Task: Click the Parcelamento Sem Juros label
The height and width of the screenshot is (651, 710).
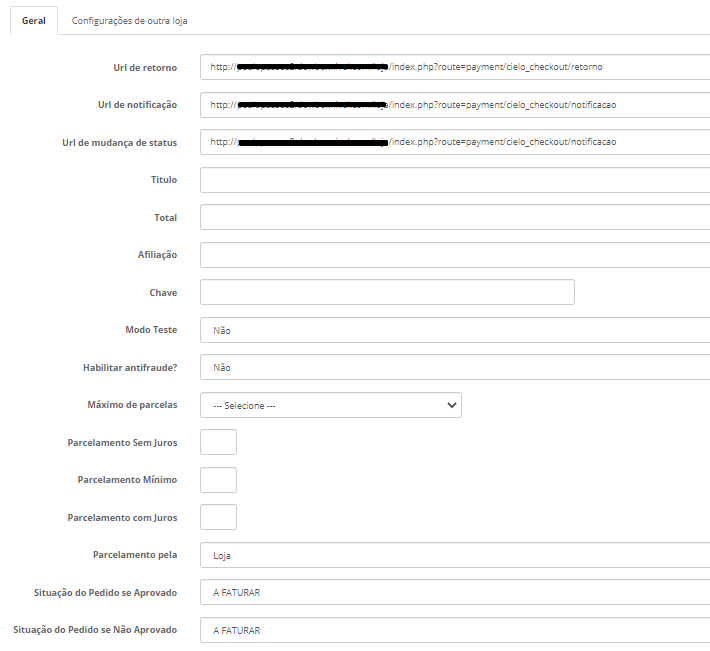Action: coord(122,443)
